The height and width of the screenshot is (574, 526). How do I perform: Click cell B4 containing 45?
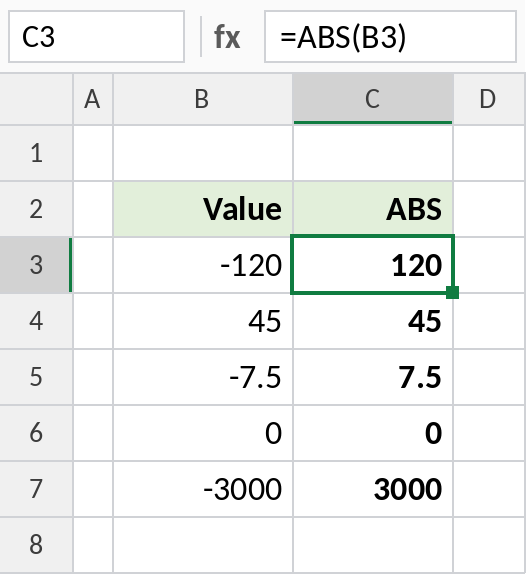203,321
